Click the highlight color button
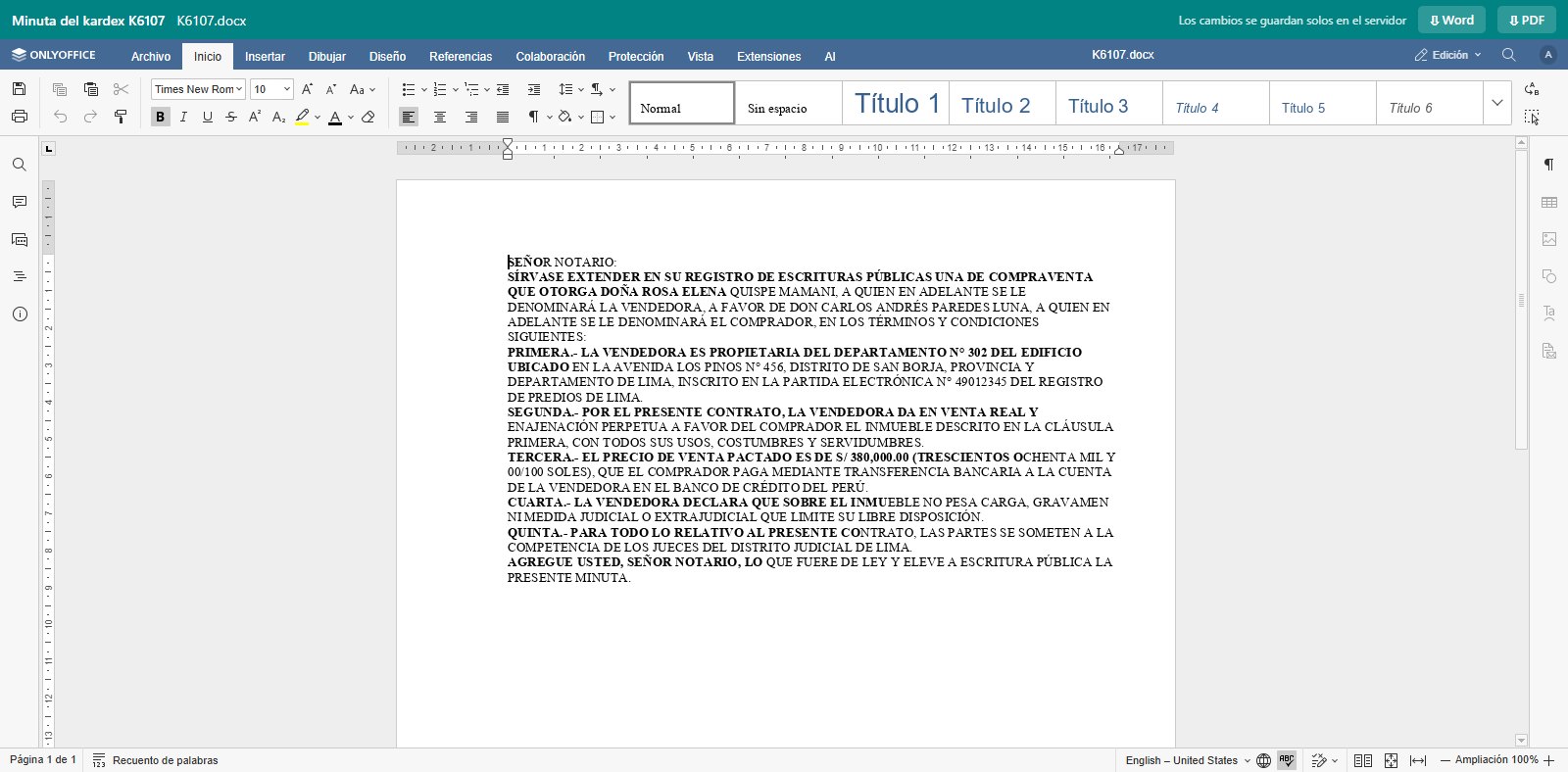Screen dimensions: 1568x772 pyautogui.click(x=303, y=117)
